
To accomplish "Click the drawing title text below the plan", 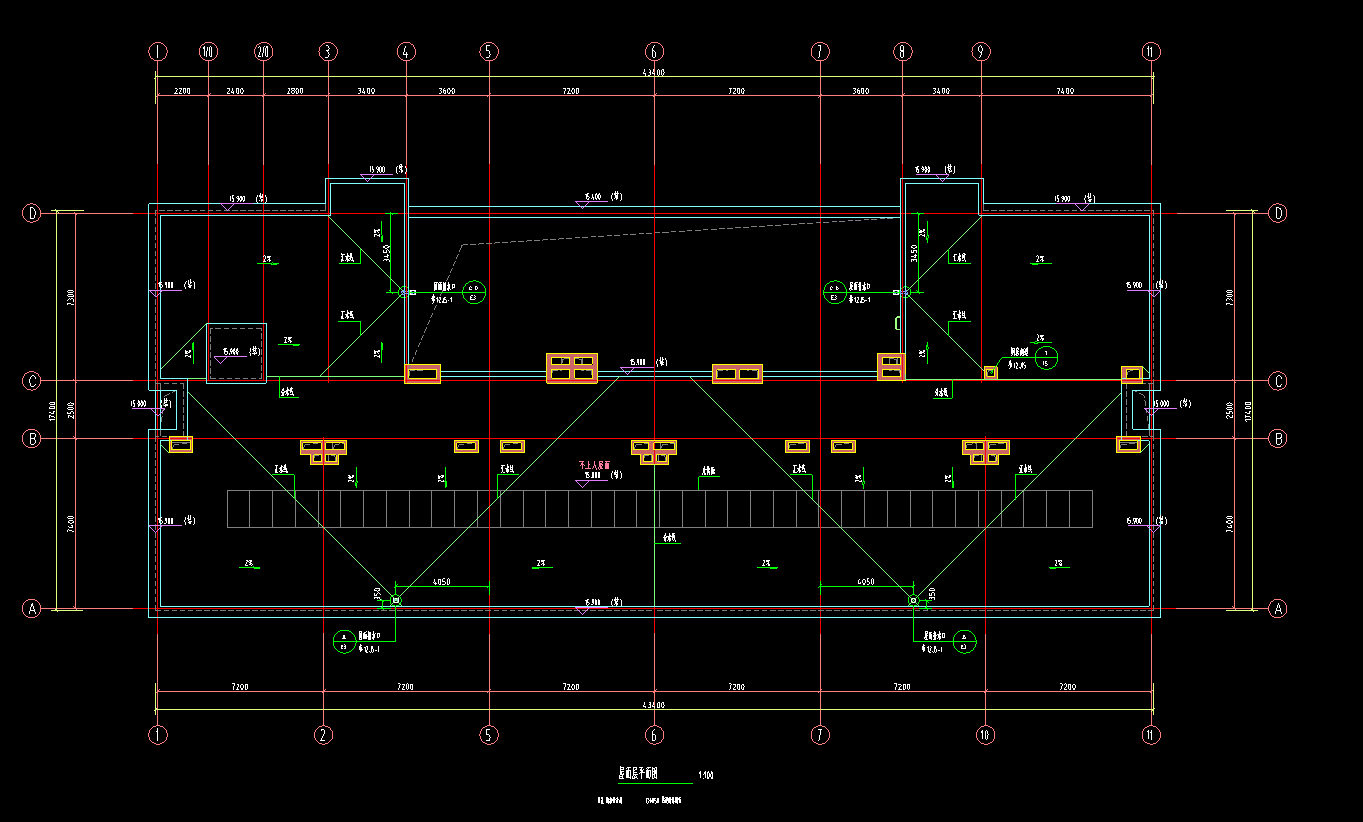I will 639,773.
